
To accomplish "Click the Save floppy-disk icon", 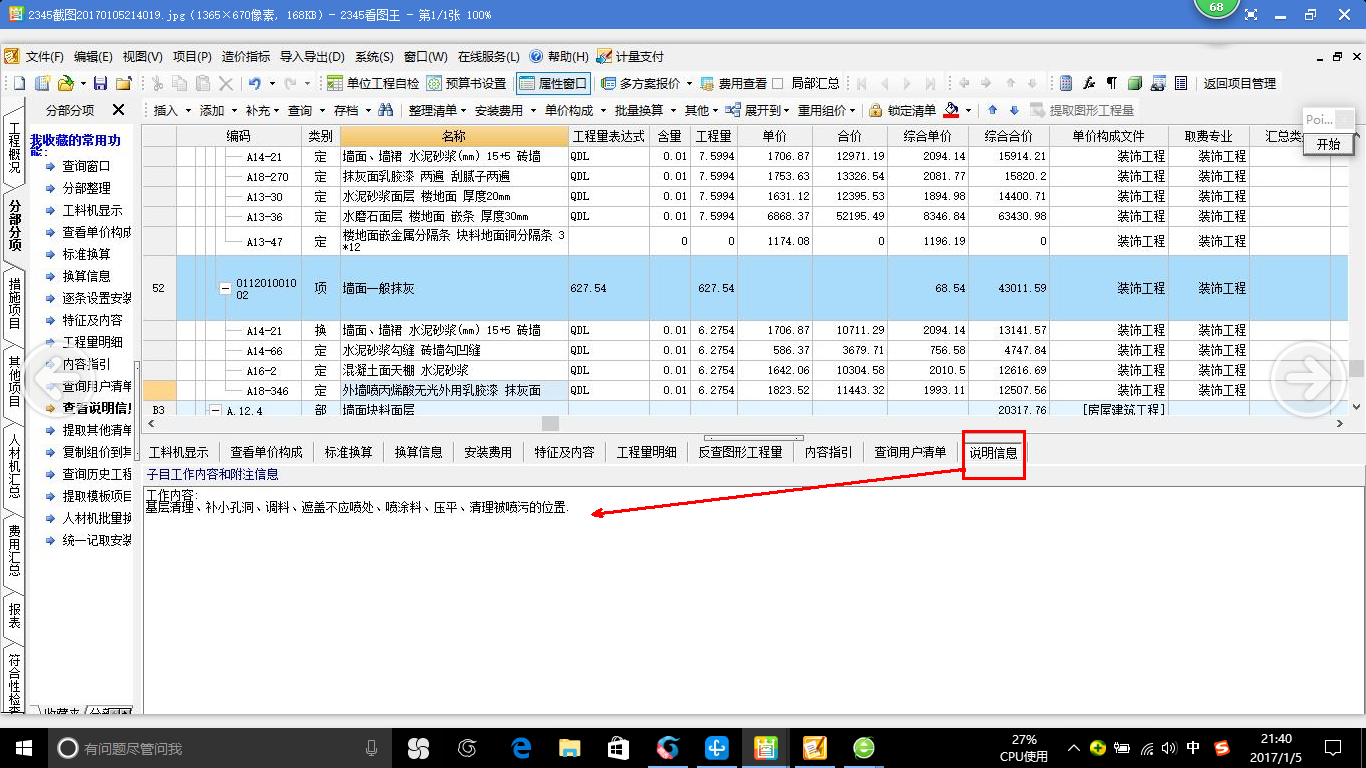I will coord(100,84).
